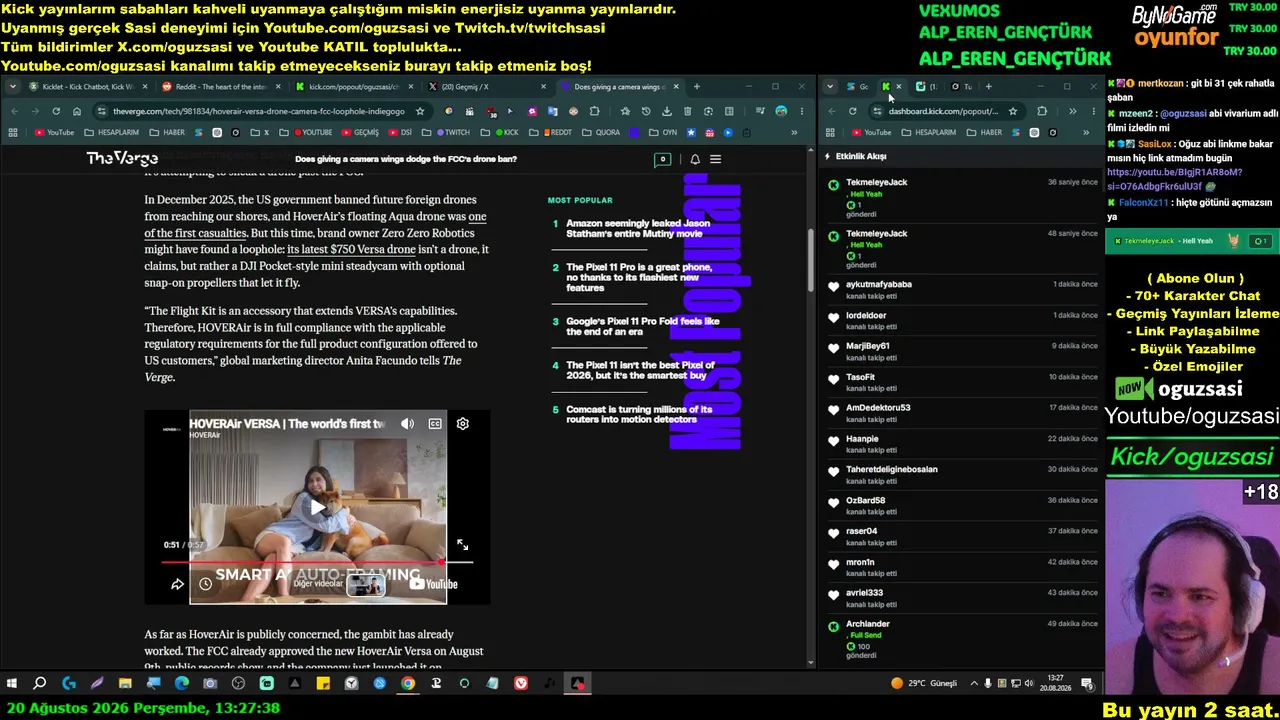1280x720 pixels.
Task: Click the home button in left browser
Action: tap(76, 111)
